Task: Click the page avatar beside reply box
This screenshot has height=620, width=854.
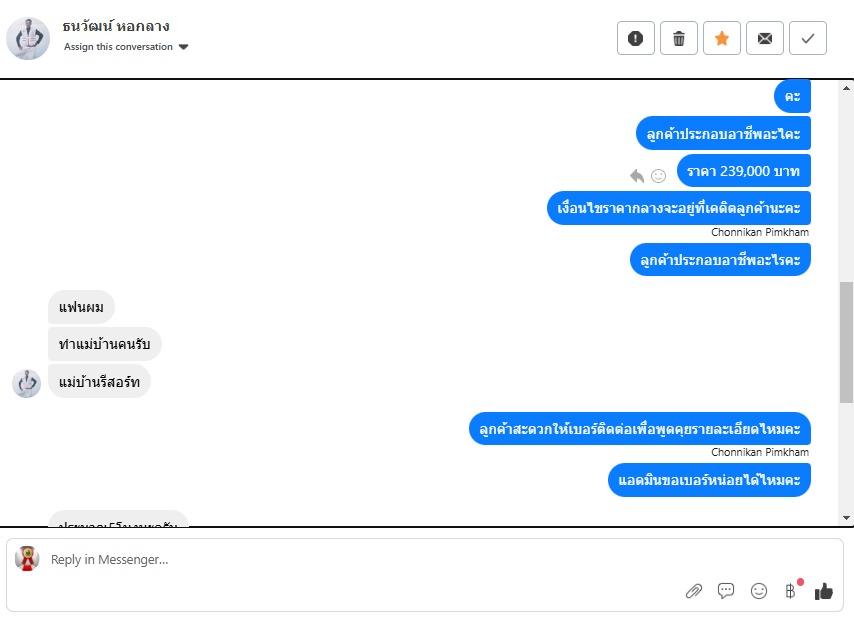Action: [x=27, y=559]
